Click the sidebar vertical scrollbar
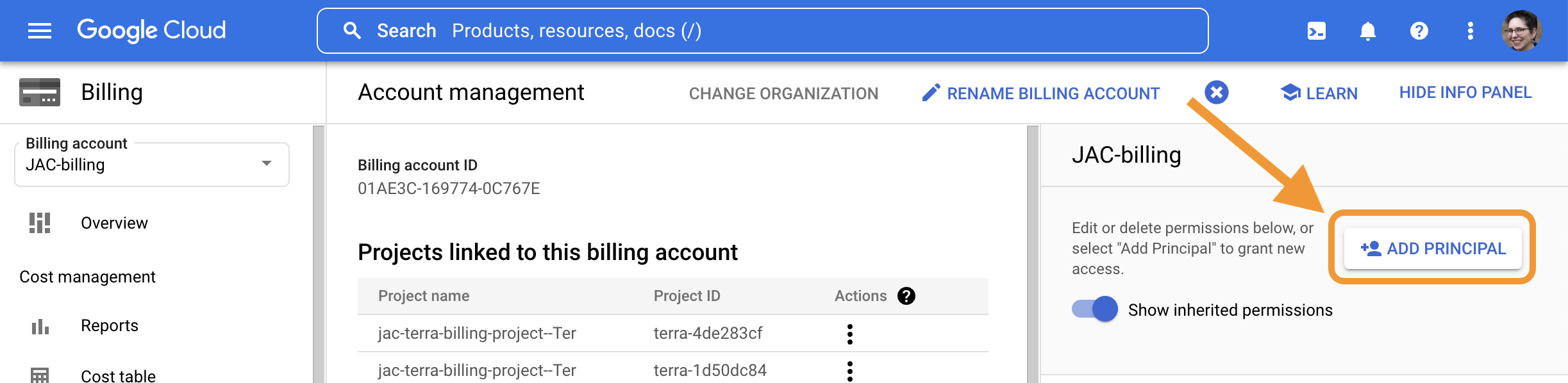Screen dimensions: 1568x383 319,254
